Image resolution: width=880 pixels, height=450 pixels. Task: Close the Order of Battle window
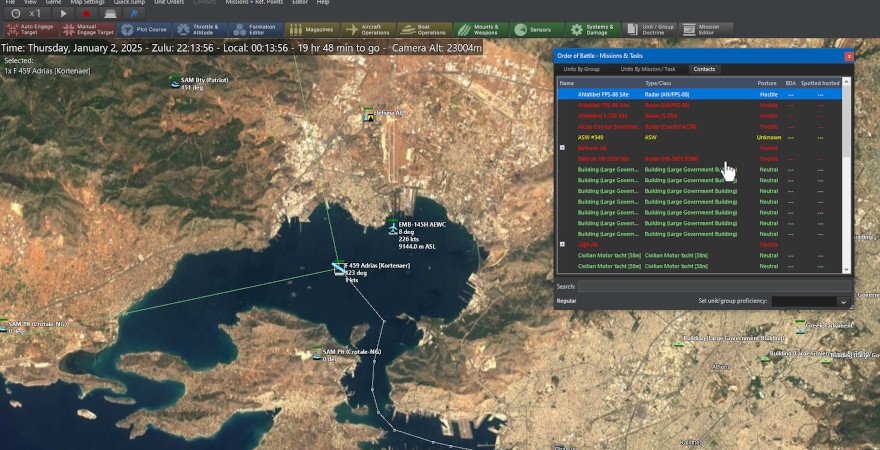(849, 56)
